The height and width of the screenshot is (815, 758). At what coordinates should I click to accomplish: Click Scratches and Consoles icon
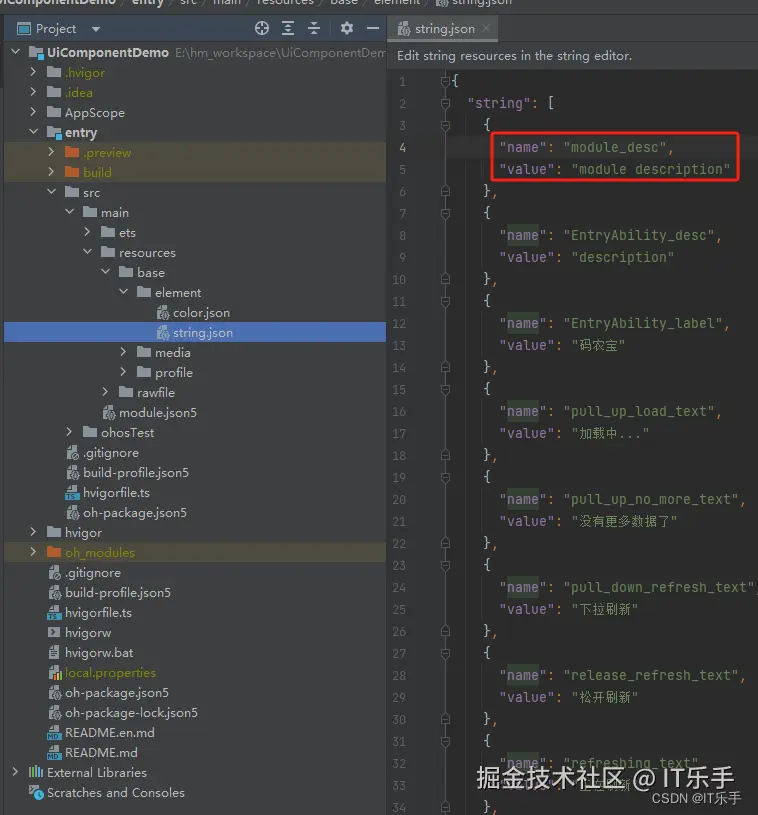pyautogui.click(x=36, y=793)
